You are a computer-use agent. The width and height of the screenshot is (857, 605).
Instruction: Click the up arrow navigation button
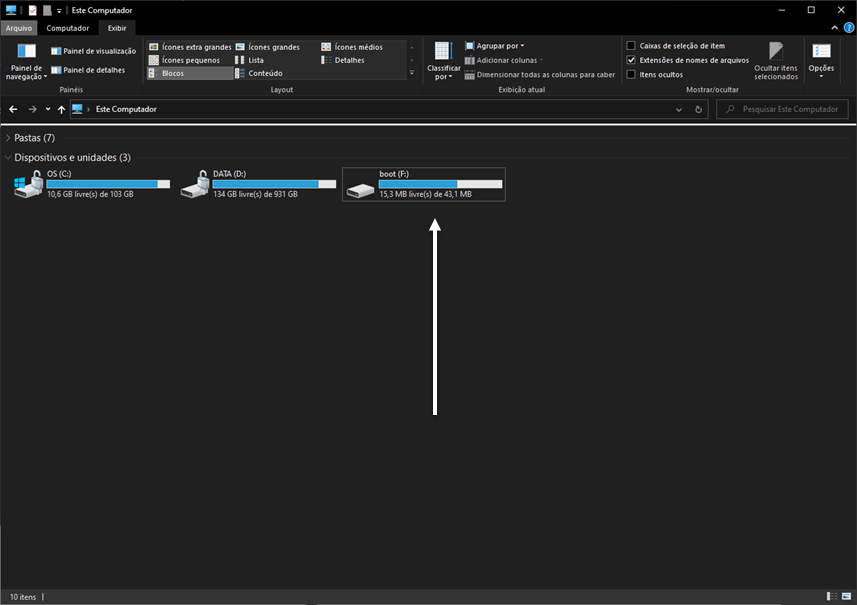click(x=62, y=109)
